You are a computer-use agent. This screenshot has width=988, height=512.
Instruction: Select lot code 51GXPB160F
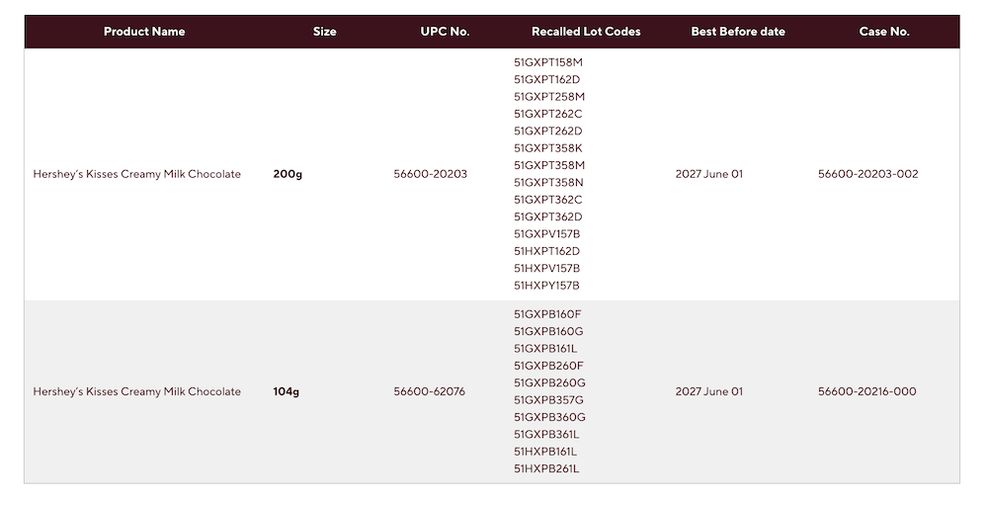(x=548, y=314)
